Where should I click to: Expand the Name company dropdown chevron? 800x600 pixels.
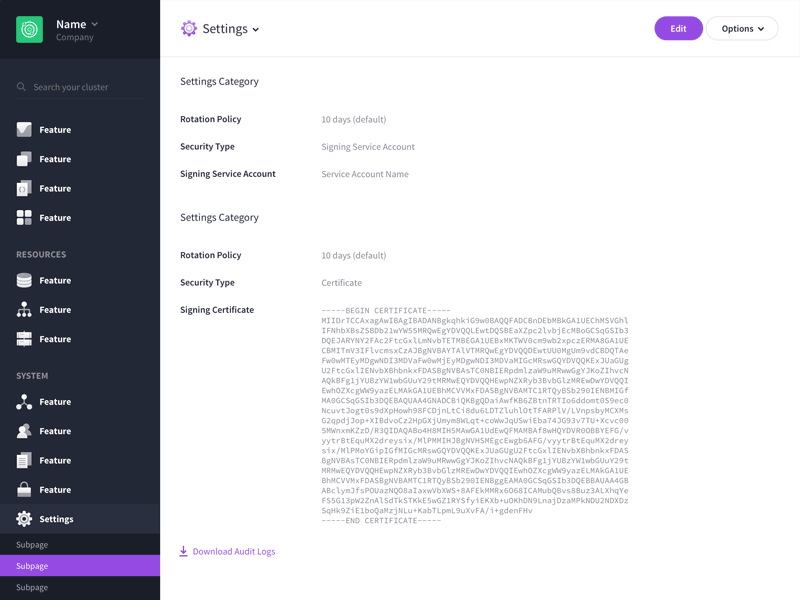click(x=95, y=24)
